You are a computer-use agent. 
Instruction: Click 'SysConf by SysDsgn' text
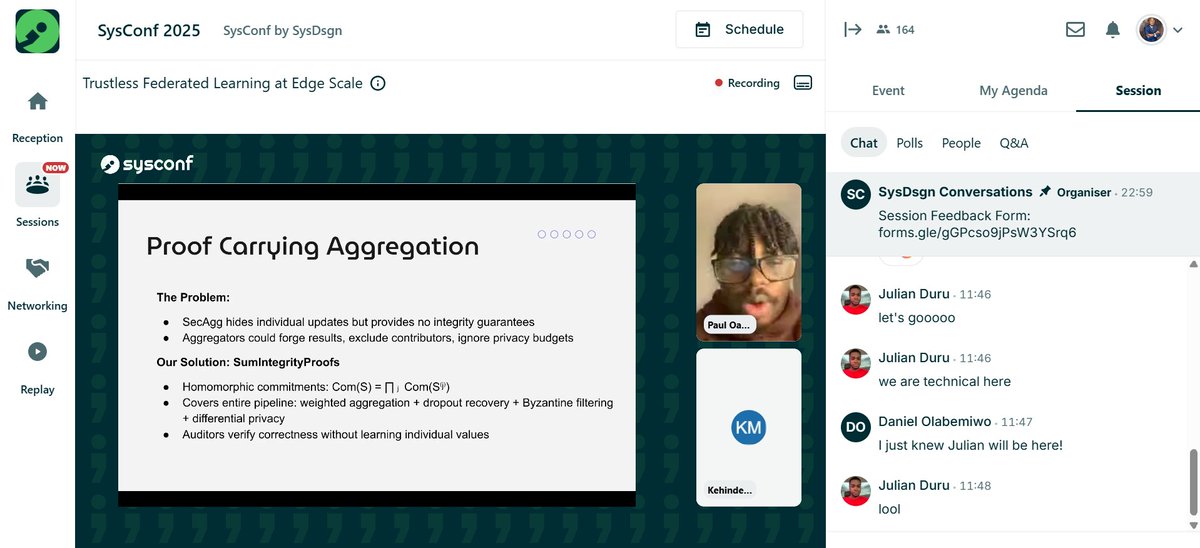283,30
